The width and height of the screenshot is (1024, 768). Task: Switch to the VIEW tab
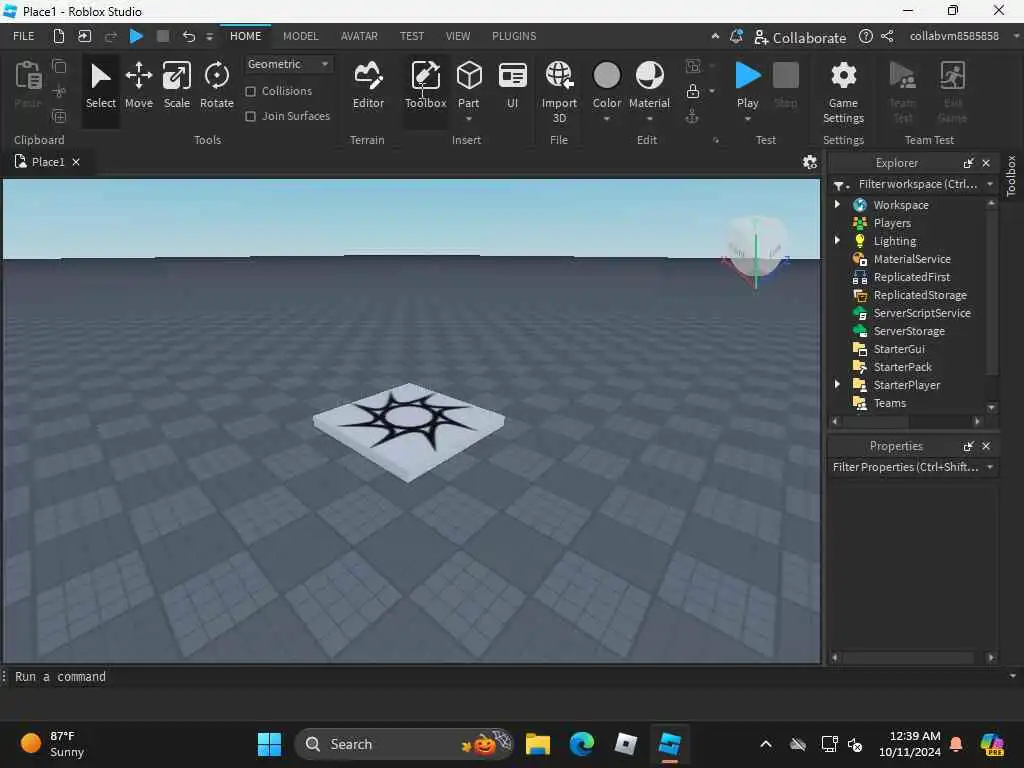pyautogui.click(x=458, y=36)
